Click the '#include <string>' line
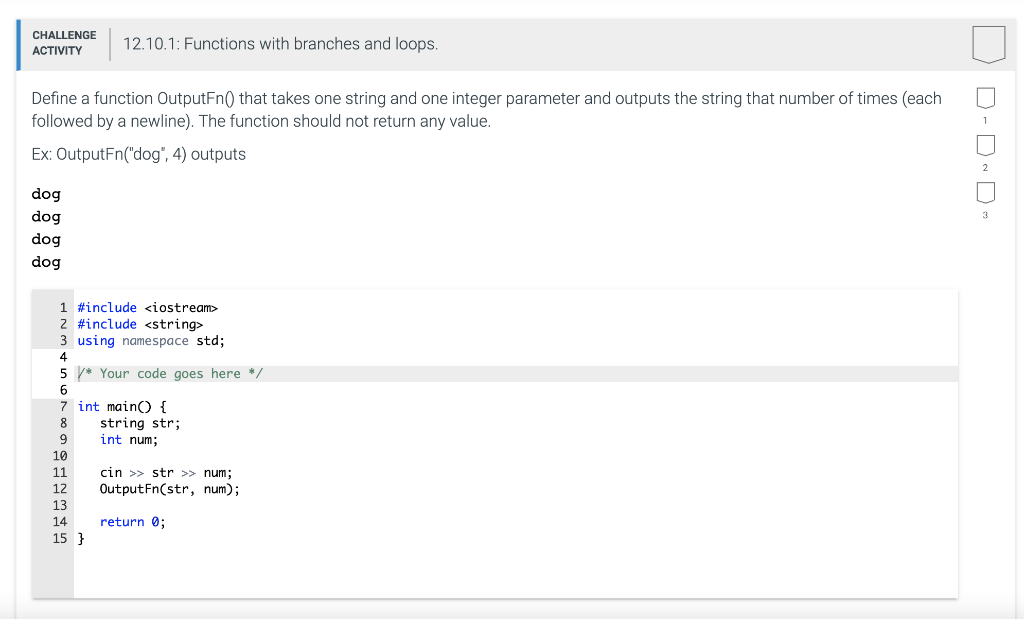This screenshot has width=1024, height=619. [140, 323]
